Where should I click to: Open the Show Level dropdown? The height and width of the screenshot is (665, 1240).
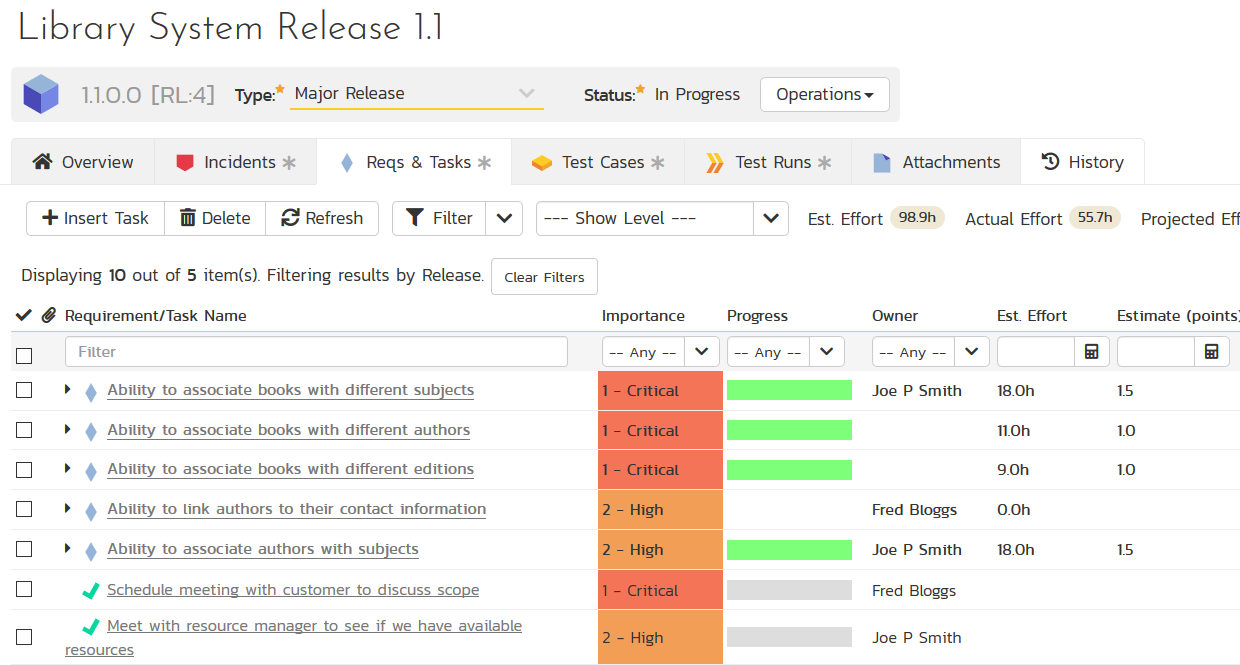click(661, 219)
